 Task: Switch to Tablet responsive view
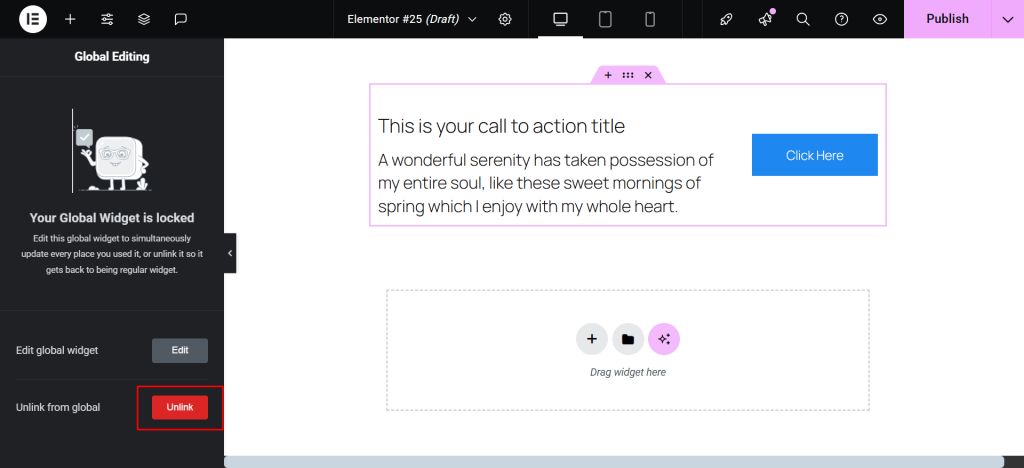click(605, 19)
